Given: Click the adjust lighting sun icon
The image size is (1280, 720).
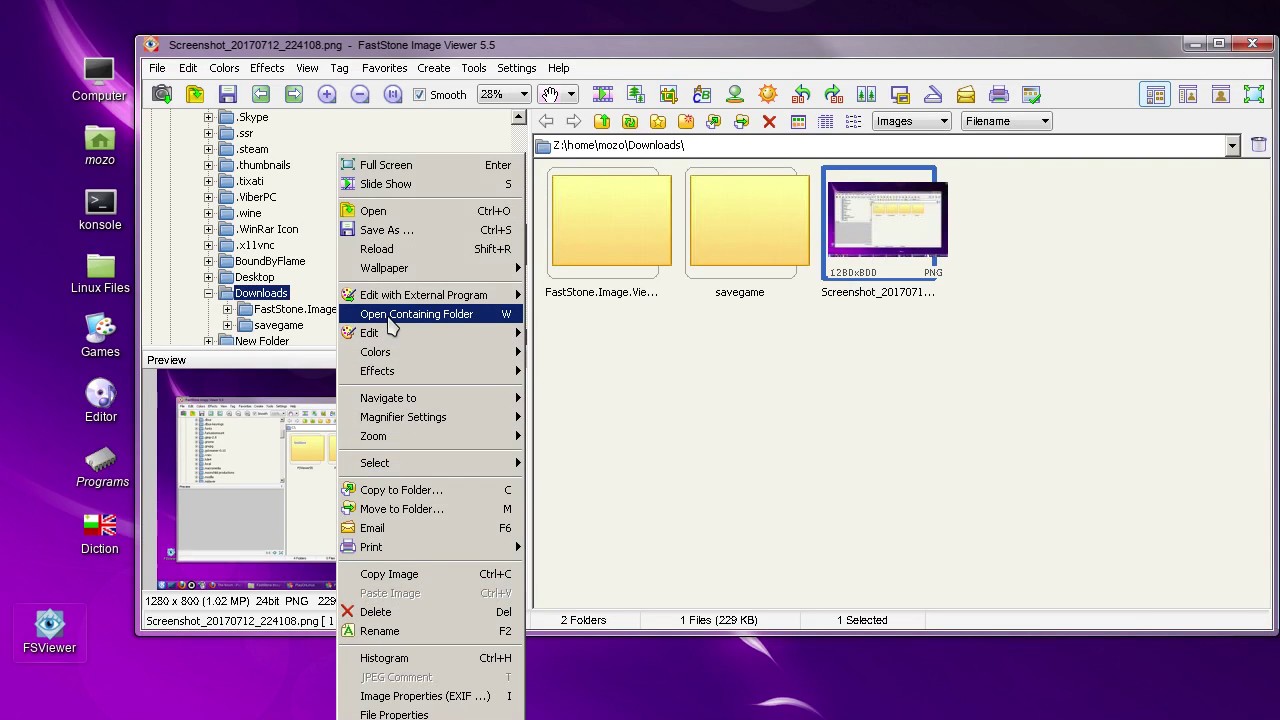Looking at the screenshot, I should (768, 95).
